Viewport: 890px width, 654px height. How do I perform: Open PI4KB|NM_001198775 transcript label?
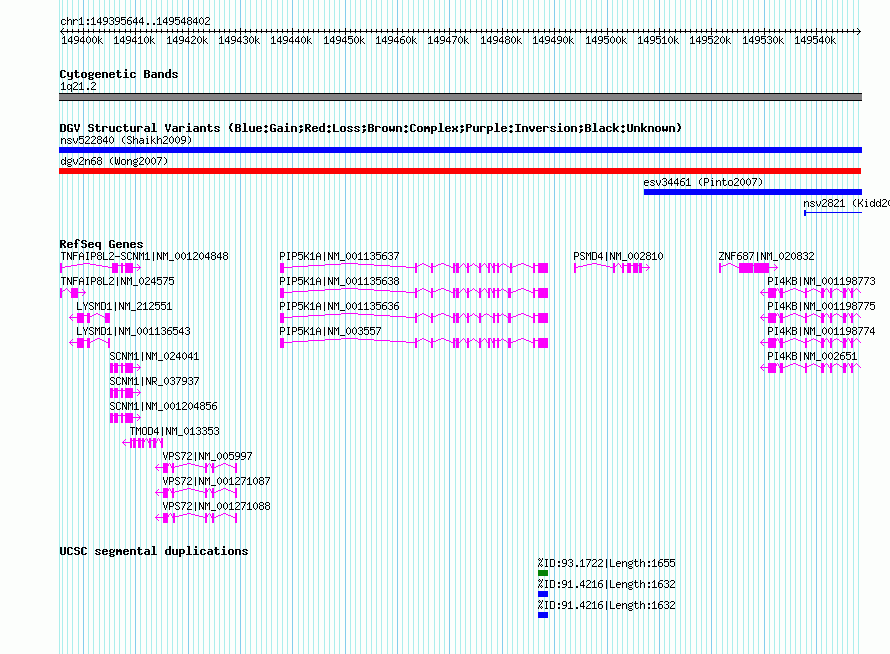coord(821,306)
